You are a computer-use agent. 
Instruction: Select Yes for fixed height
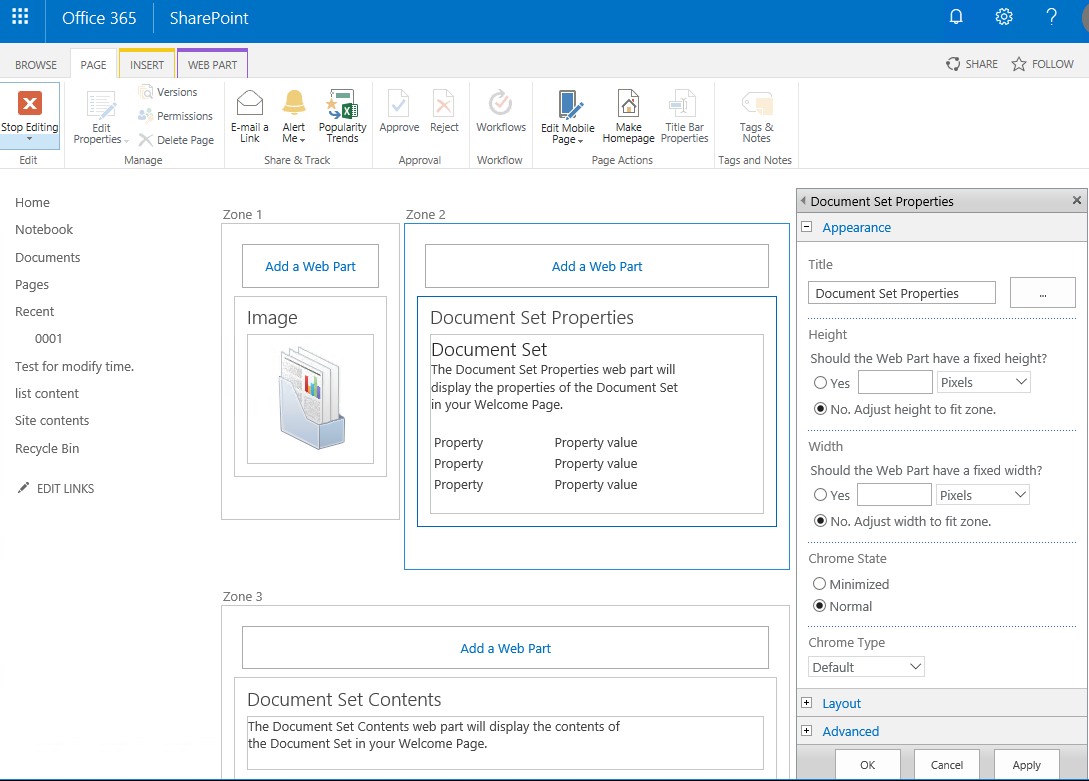820,383
